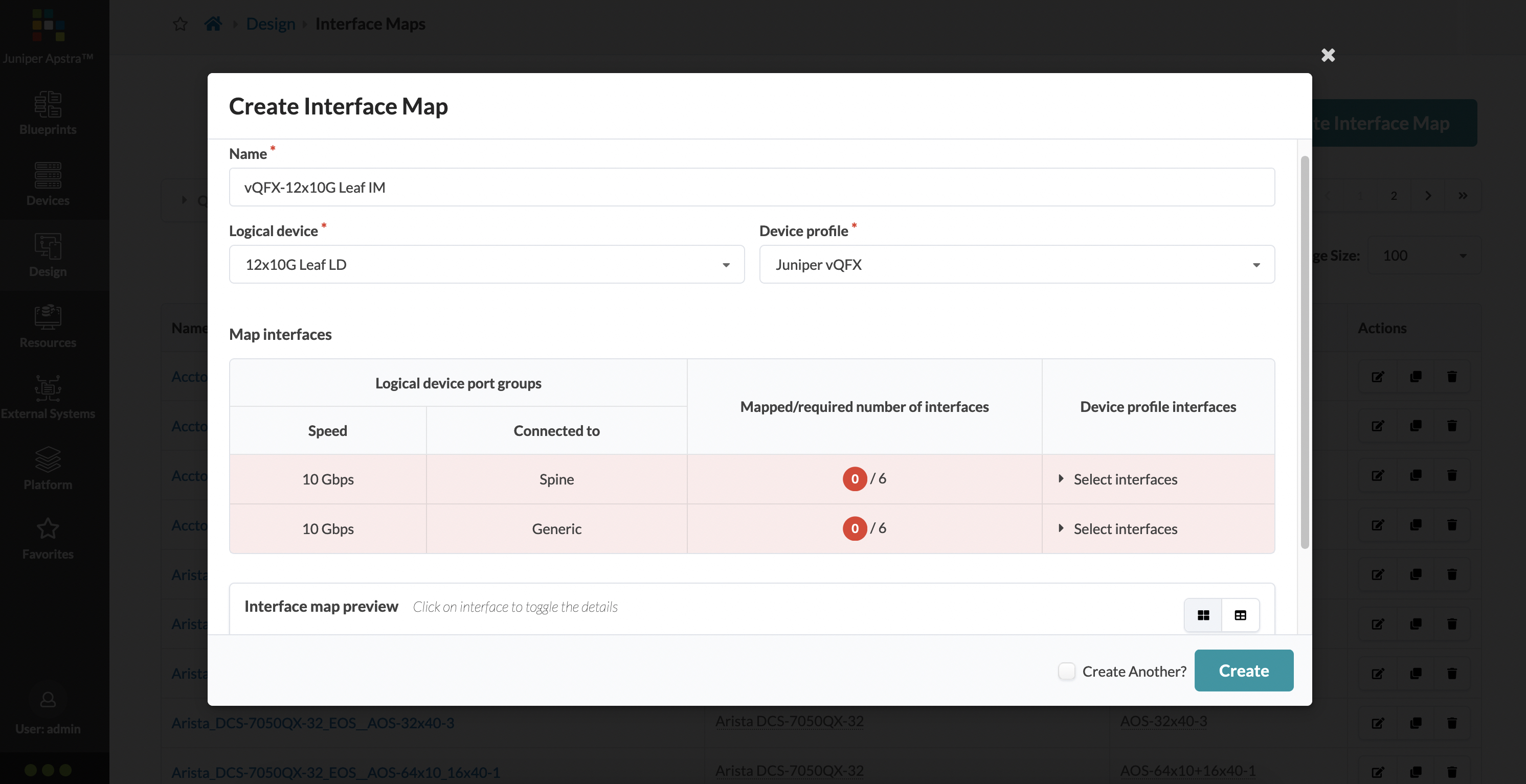This screenshot has width=1526, height=784.
Task: Click the dialog vertical scrollbar
Action: click(x=1304, y=352)
